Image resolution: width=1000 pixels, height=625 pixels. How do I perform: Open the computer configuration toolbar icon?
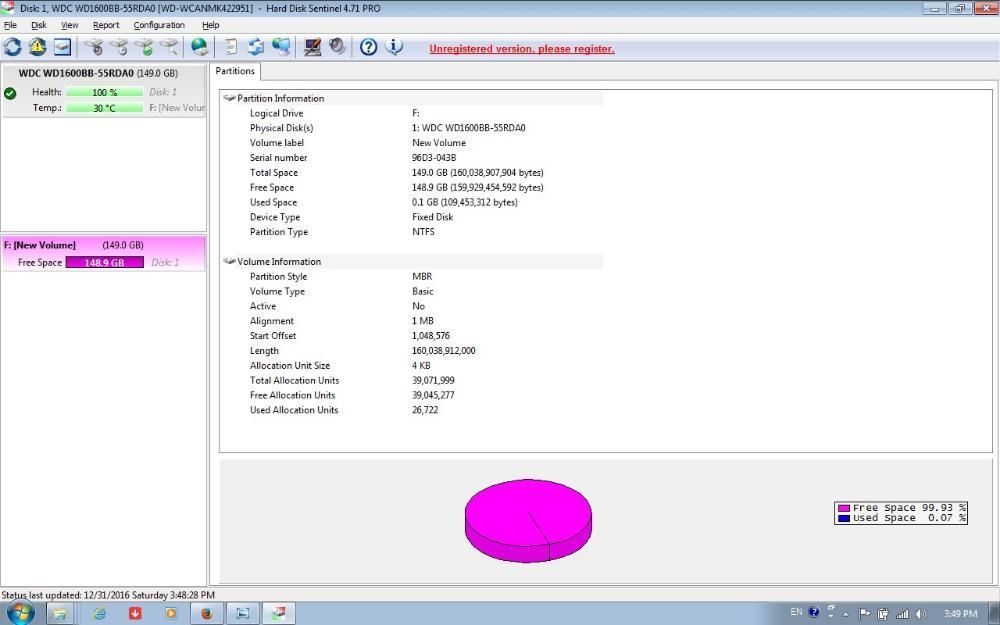312,47
